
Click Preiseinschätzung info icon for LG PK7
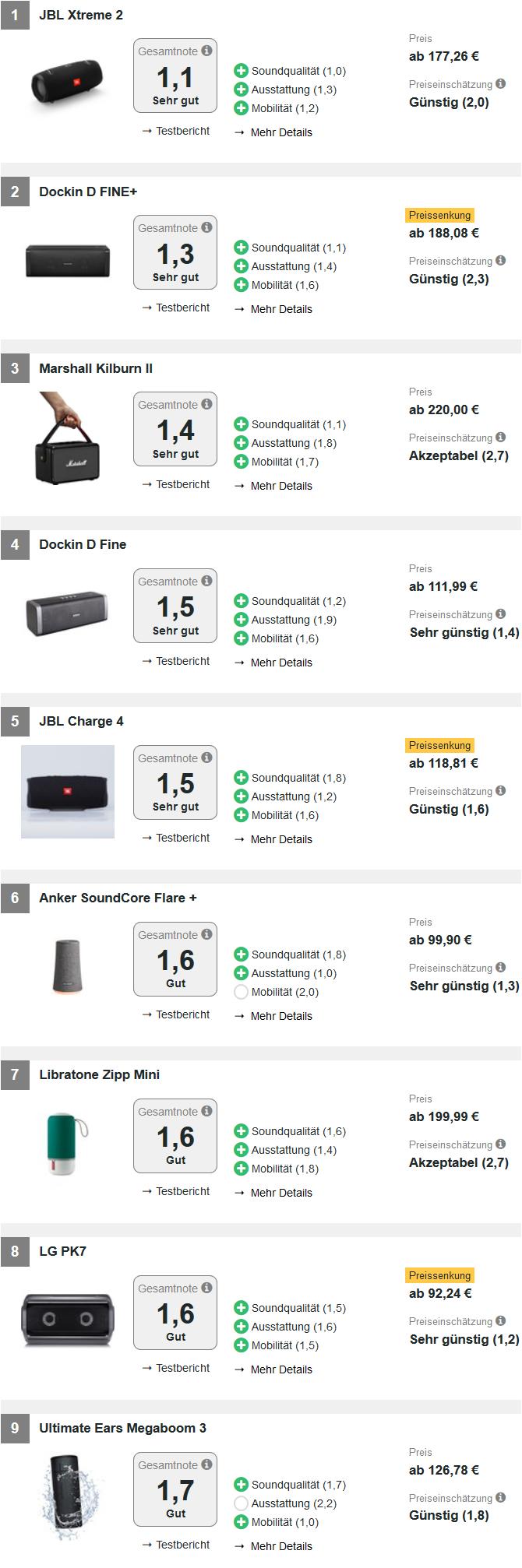click(x=500, y=1320)
